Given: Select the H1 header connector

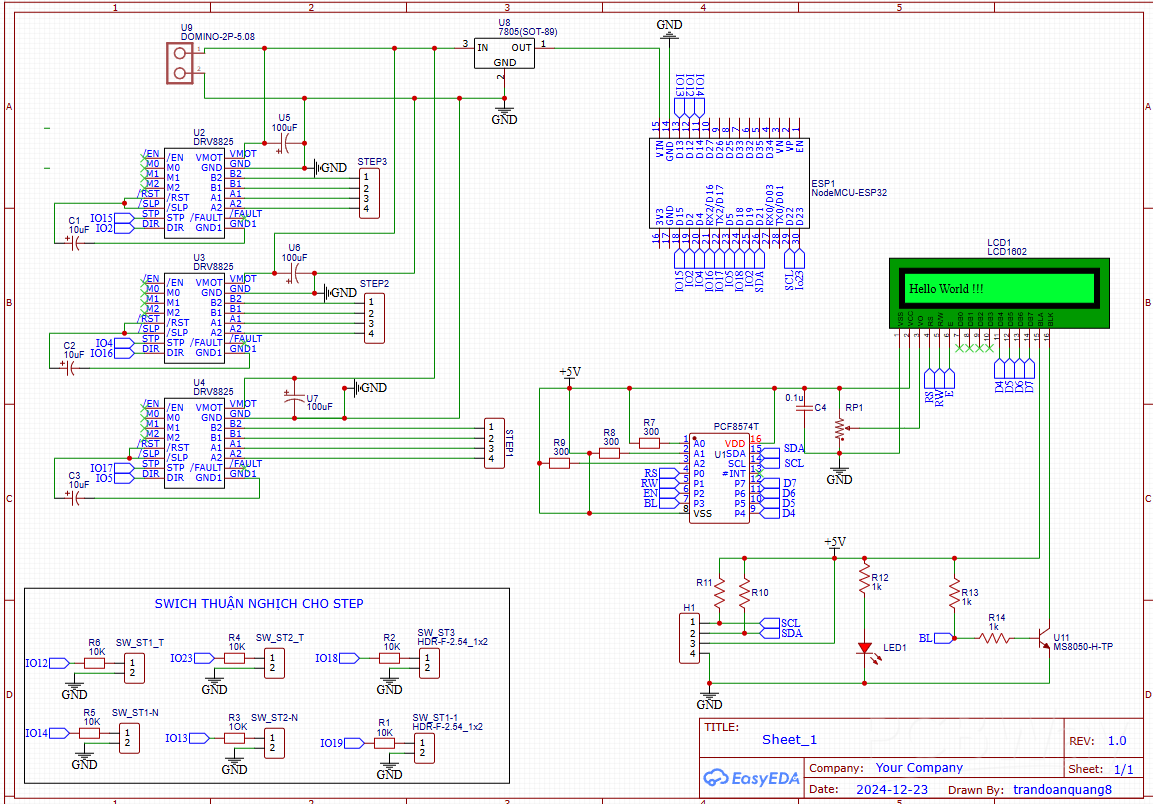Looking at the screenshot, I should 688,638.
